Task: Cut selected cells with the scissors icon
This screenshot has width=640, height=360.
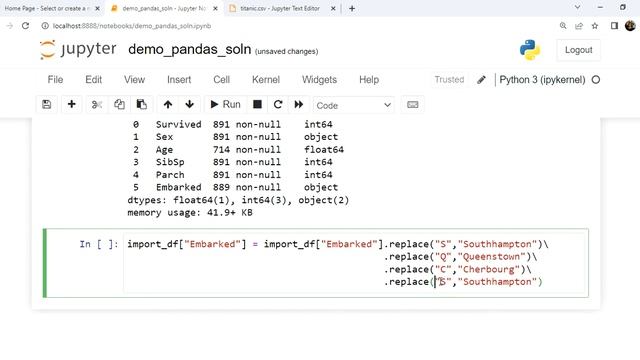Action: click(97, 104)
